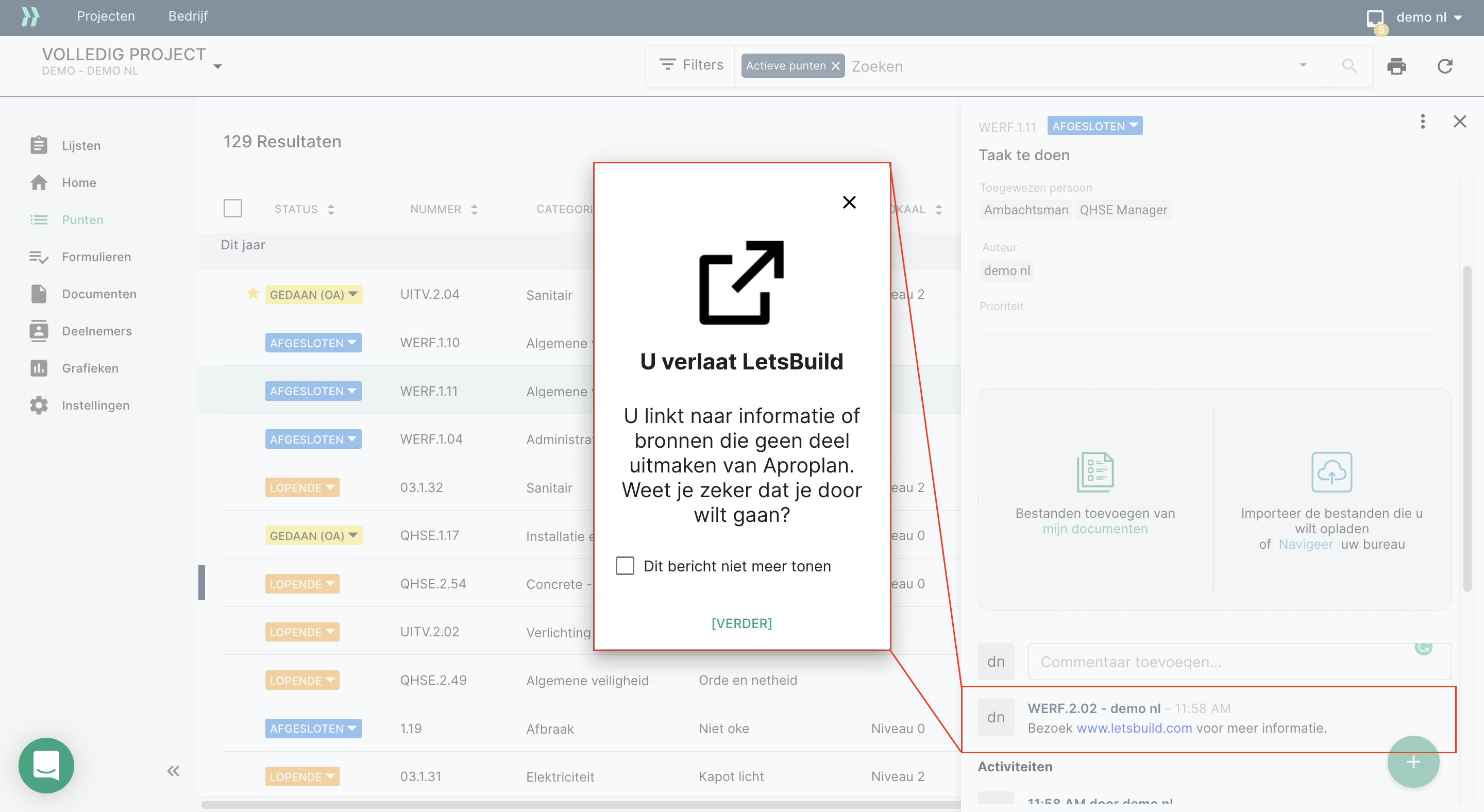Click the Commentaar toevoegen input field

coord(1240,662)
